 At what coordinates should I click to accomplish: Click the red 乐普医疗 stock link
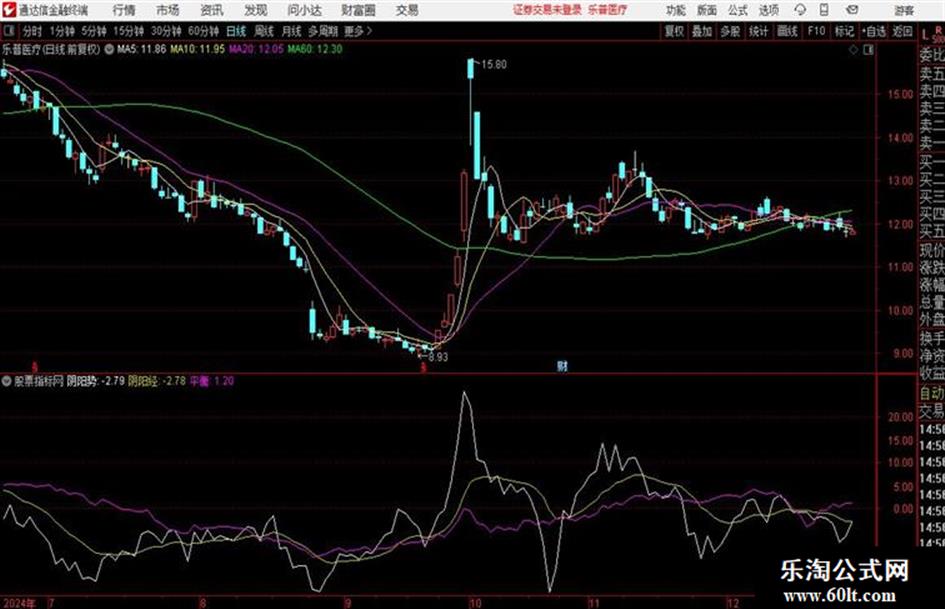608,10
